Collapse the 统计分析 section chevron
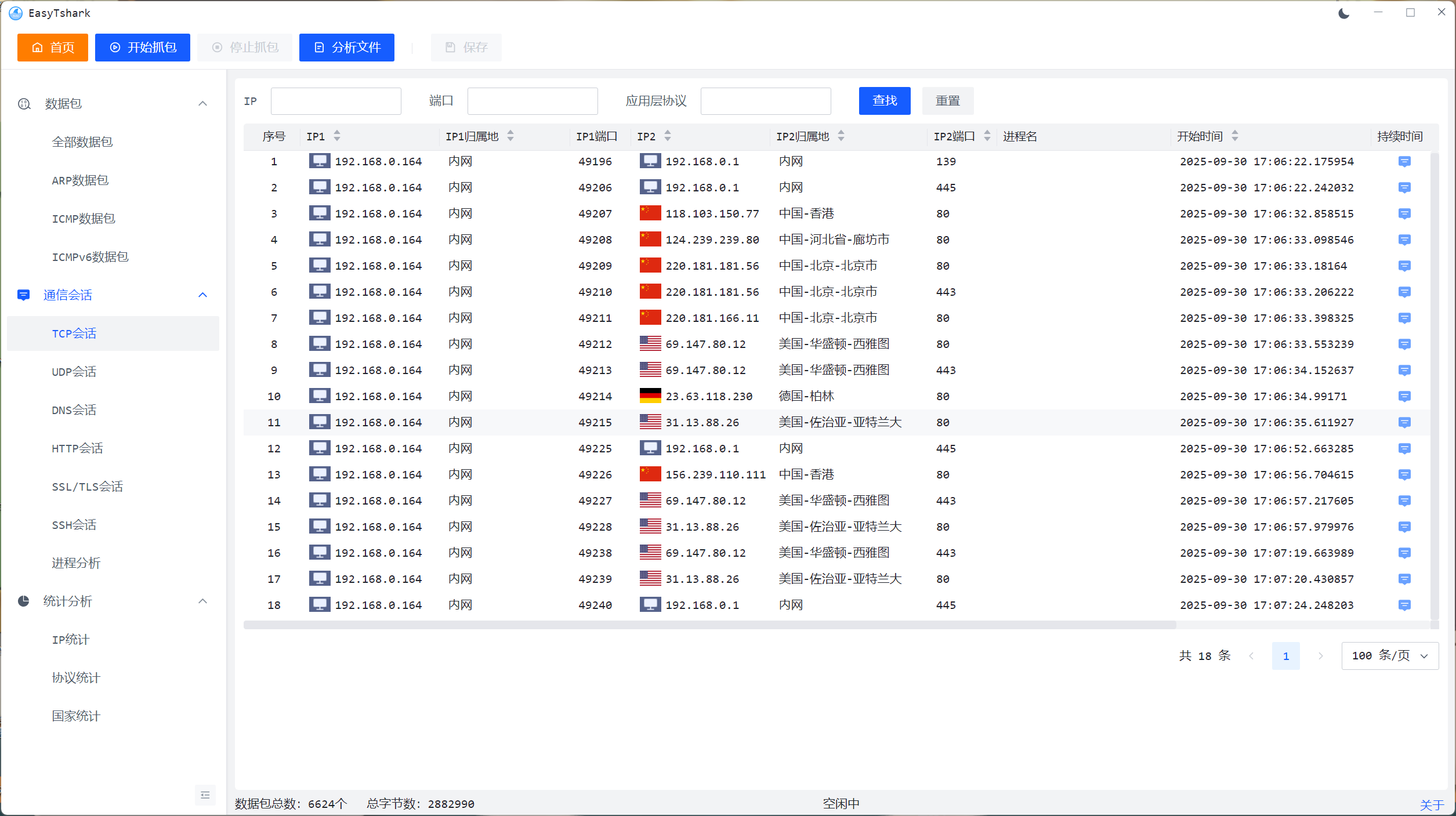Screen dimensions: 1456x816 click(x=202, y=601)
